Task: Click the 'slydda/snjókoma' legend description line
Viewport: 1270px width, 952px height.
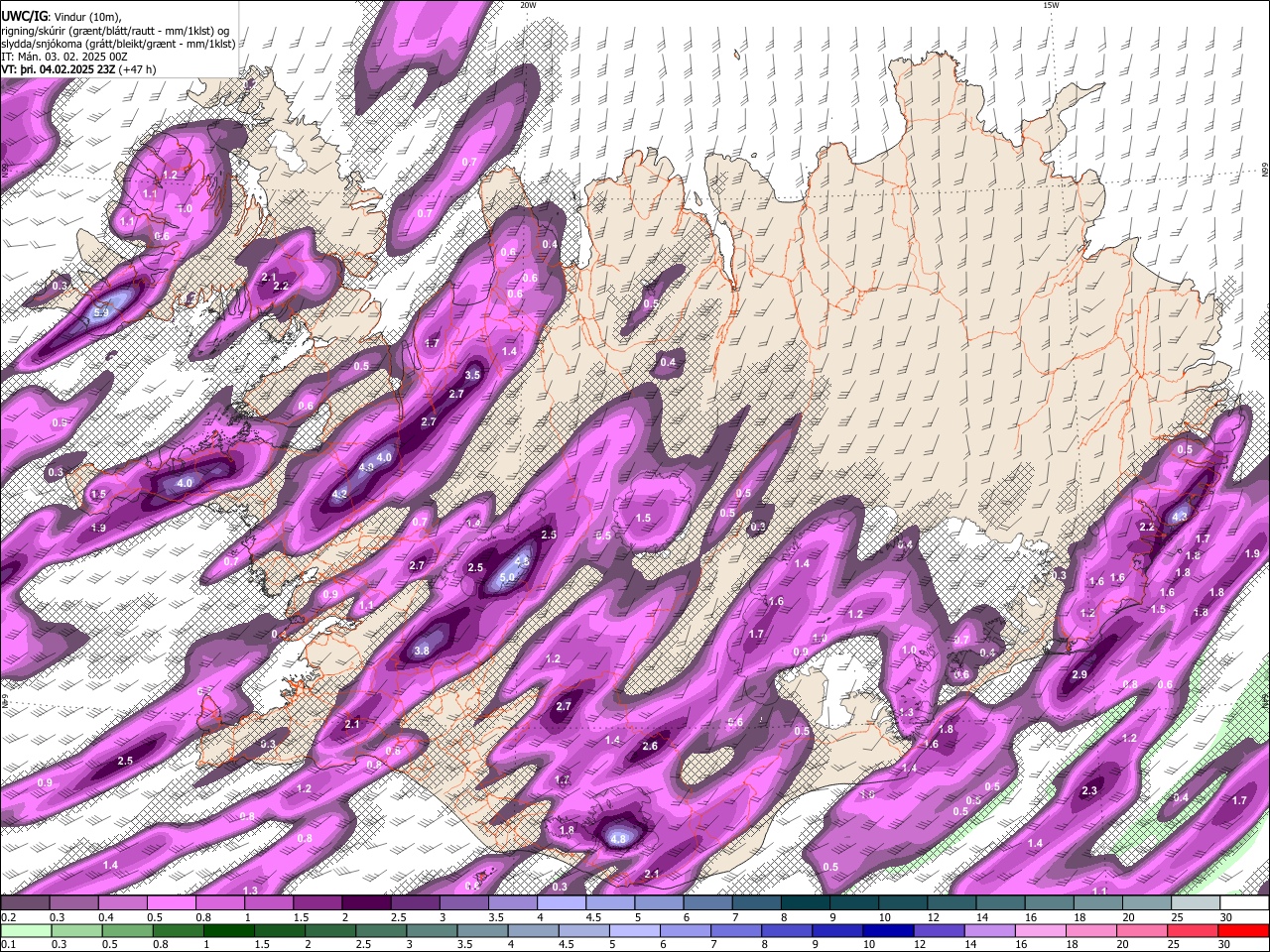Action: click(118, 44)
